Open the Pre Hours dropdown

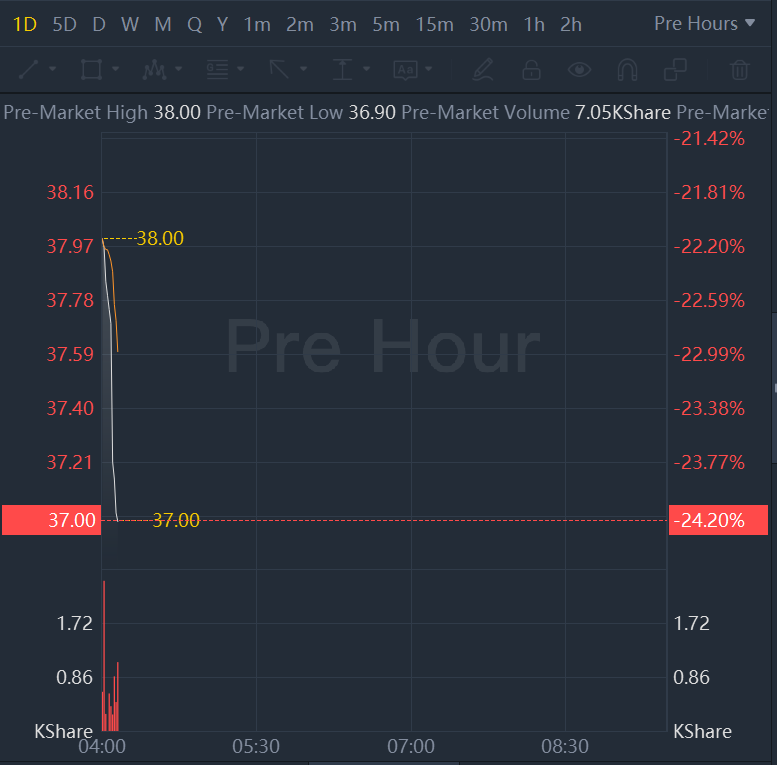coord(704,23)
